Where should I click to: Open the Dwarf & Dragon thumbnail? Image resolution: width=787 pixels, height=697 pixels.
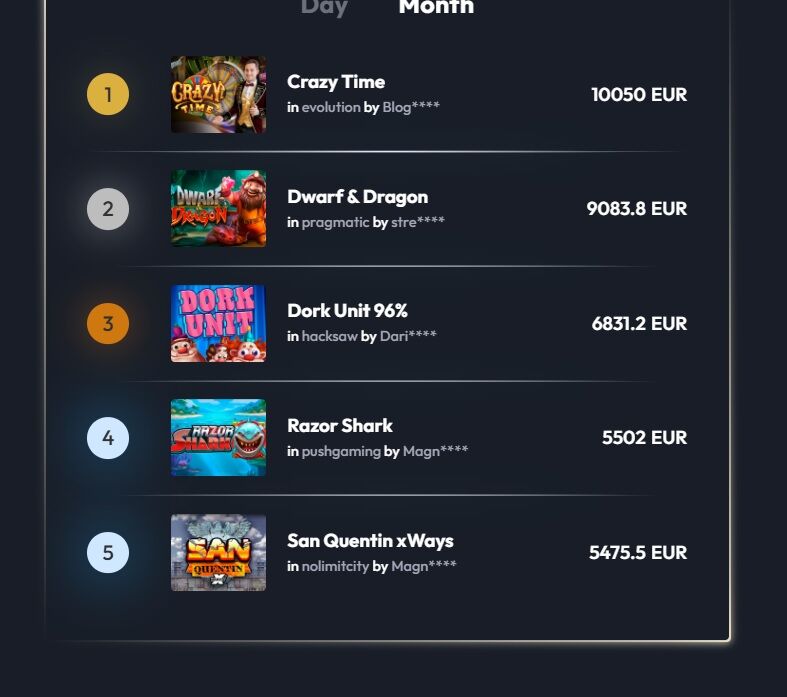(218, 208)
